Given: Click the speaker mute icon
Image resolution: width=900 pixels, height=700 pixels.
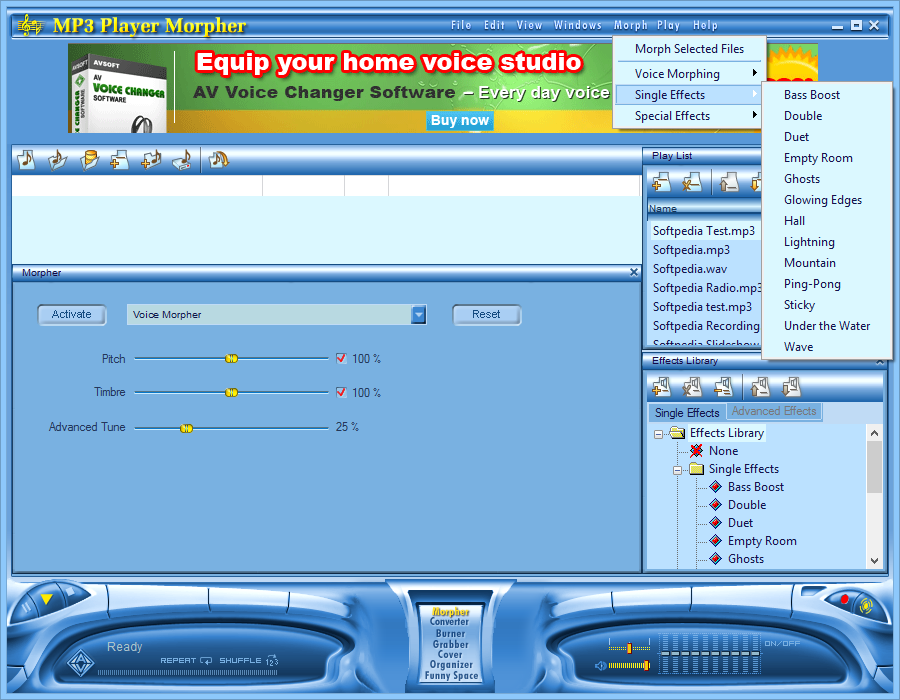Looking at the screenshot, I should [x=600, y=666].
